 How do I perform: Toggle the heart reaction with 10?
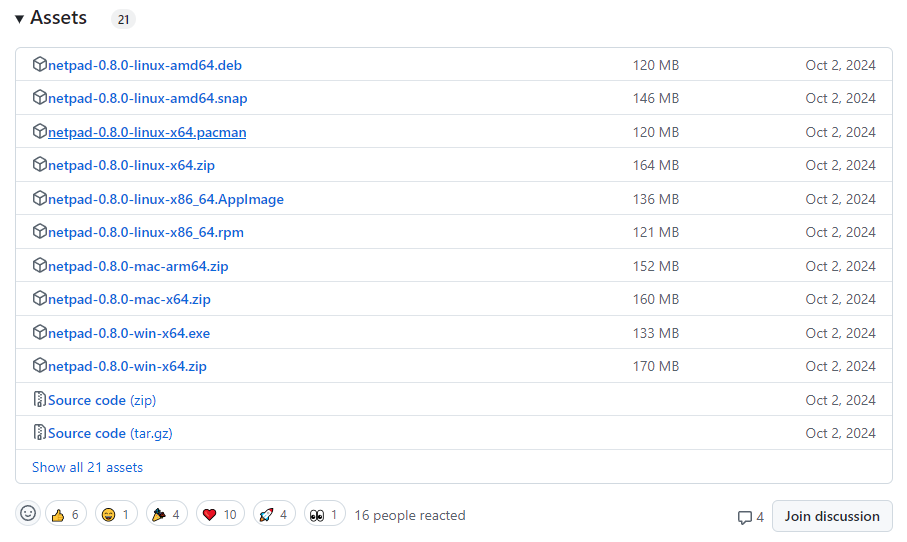coord(220,514)
